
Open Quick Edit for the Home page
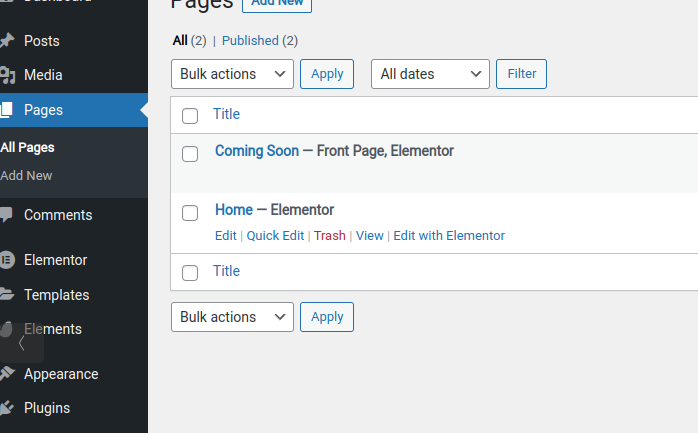tap(275, 236)
